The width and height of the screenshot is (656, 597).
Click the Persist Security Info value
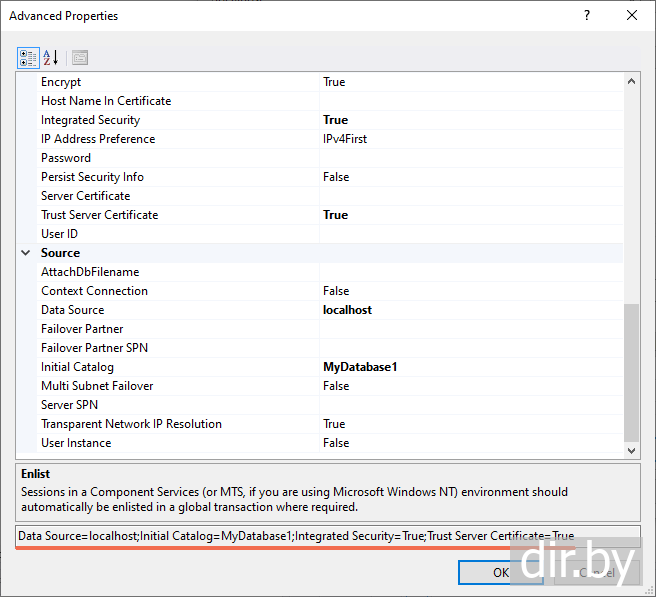pyautogui.click(x=470, y=177)
